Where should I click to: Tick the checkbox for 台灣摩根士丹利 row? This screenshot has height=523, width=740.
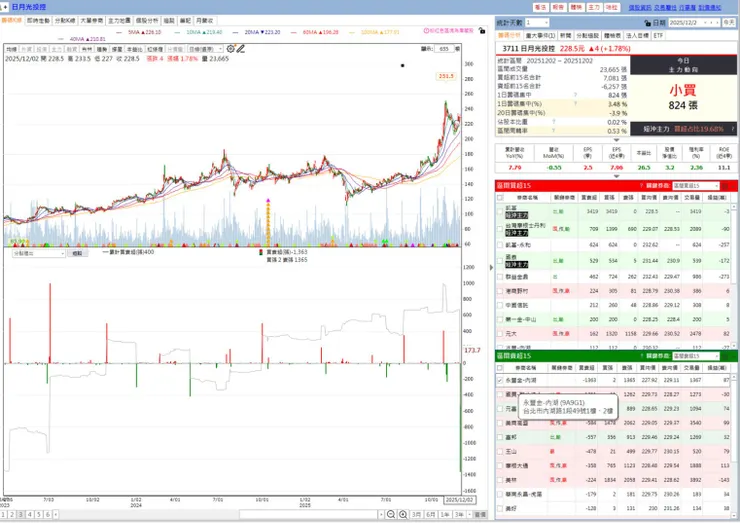(x=500, y=229)
